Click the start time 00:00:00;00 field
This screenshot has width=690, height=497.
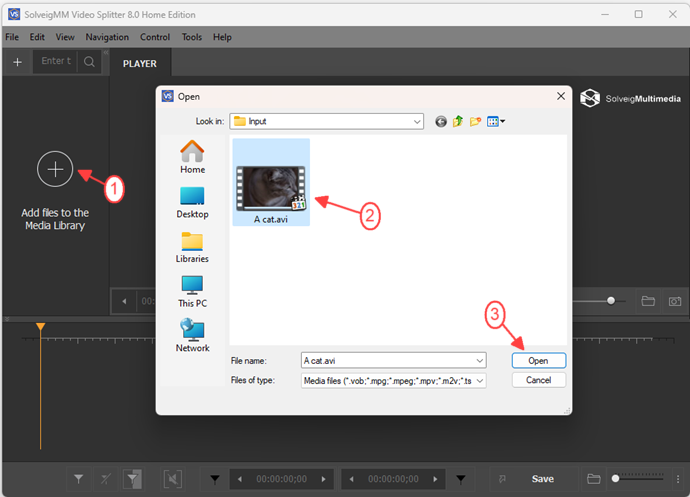tap(282, 479)
